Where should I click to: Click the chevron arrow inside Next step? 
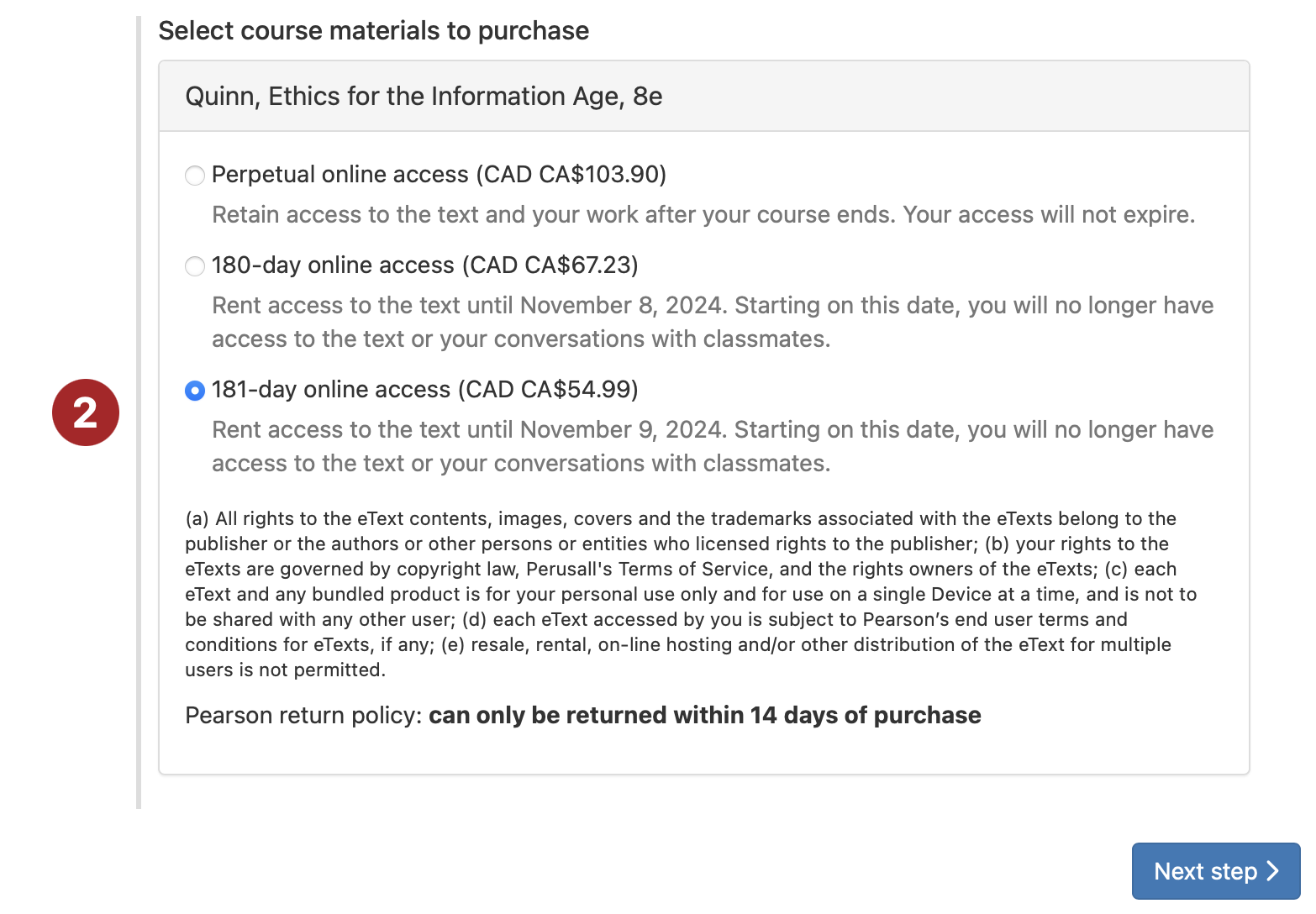(x=1272, y=871)
